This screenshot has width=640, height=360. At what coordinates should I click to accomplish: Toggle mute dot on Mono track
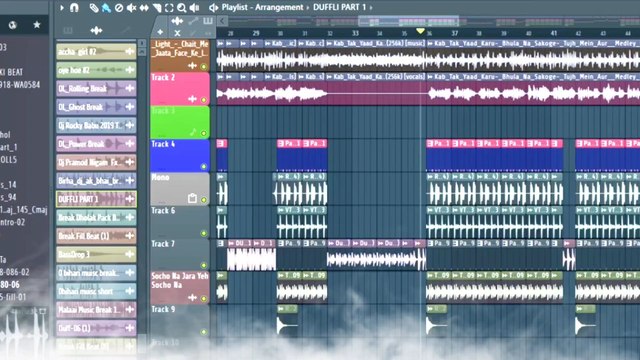point(204,200)
